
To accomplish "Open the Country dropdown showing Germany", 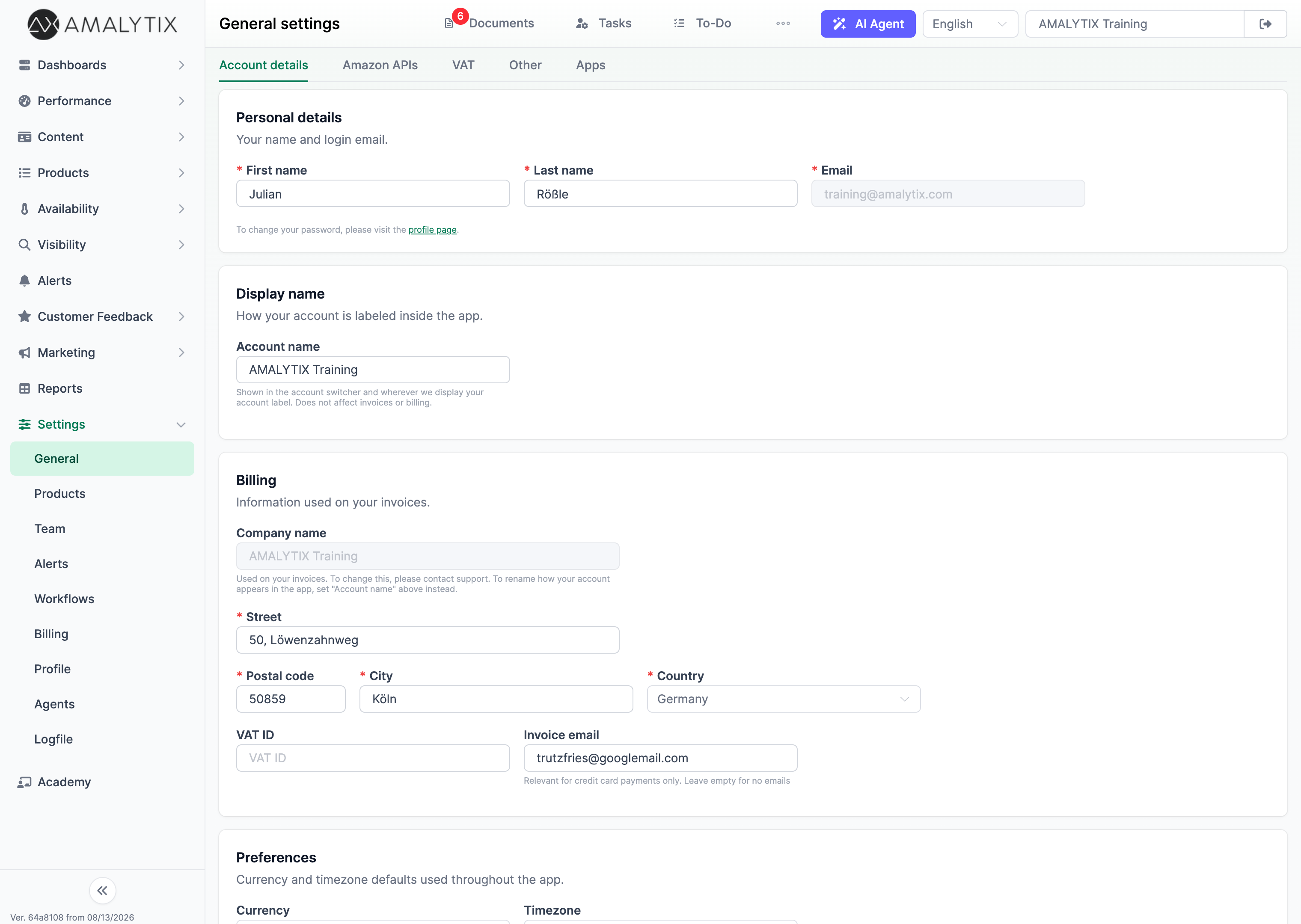I will (x=784, y=699).
